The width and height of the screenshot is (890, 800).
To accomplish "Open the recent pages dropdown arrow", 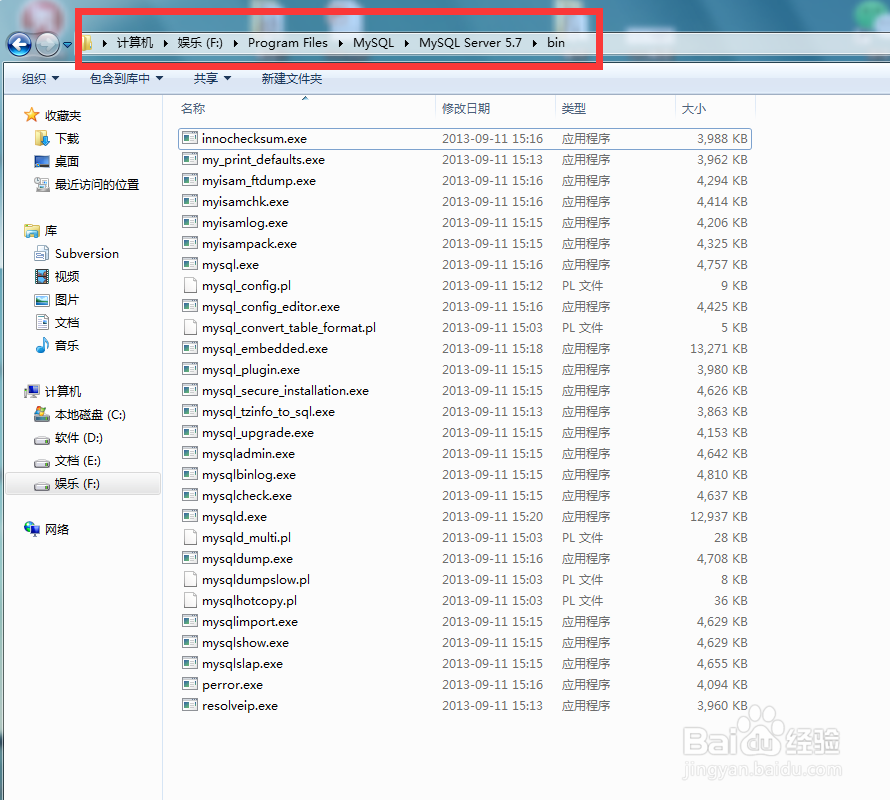I will (x=68, y=45).
